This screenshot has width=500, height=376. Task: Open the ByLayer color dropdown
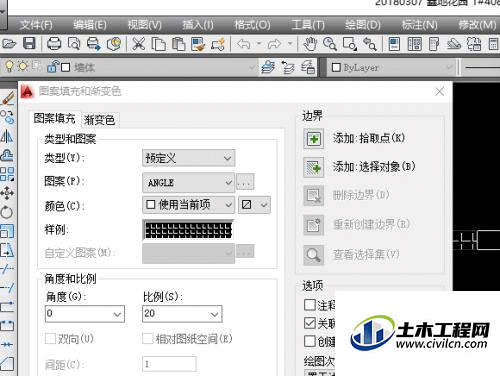tap(448, 68)
